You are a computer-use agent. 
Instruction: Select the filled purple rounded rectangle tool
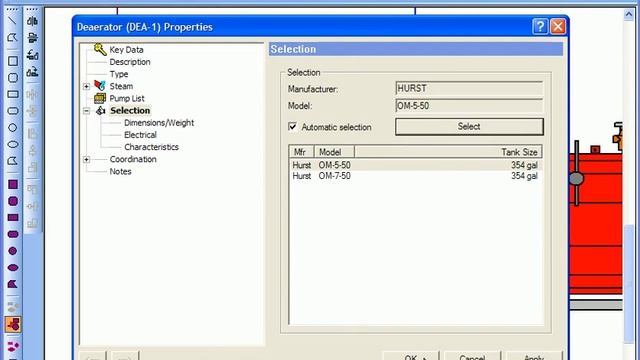(x=13, y=234)
